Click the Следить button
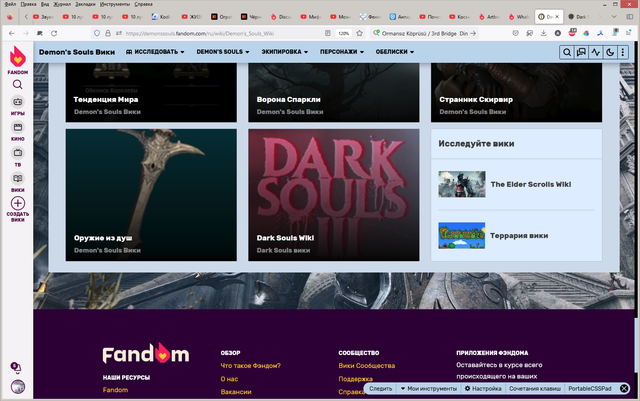The height and width of the screenshot is (401, 640). point(380,388)
